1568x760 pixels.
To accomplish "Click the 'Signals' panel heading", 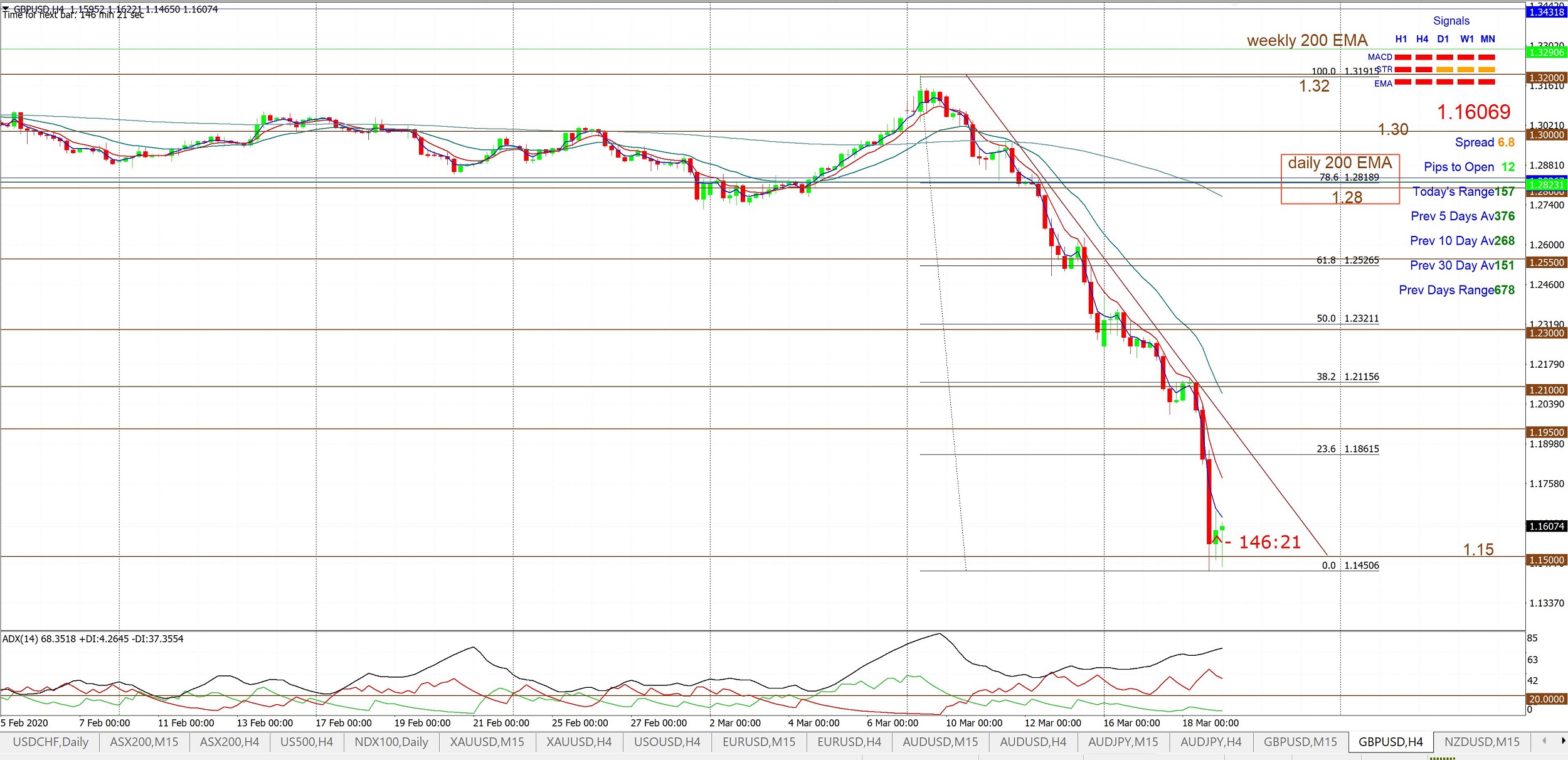I will pyautogui.click(x=1451, y=21).
